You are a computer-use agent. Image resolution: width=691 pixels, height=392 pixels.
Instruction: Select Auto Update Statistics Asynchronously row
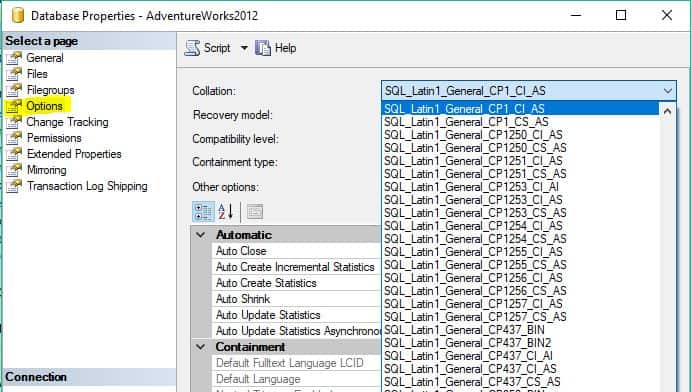[296, 331]
